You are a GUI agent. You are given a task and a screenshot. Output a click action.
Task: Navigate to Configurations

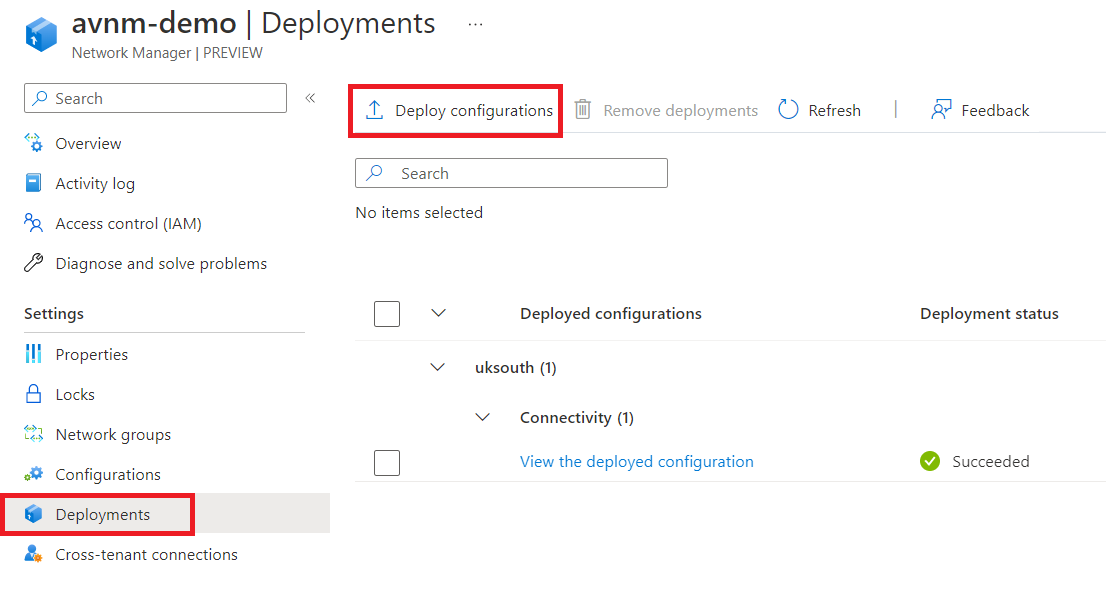[108, 475]
